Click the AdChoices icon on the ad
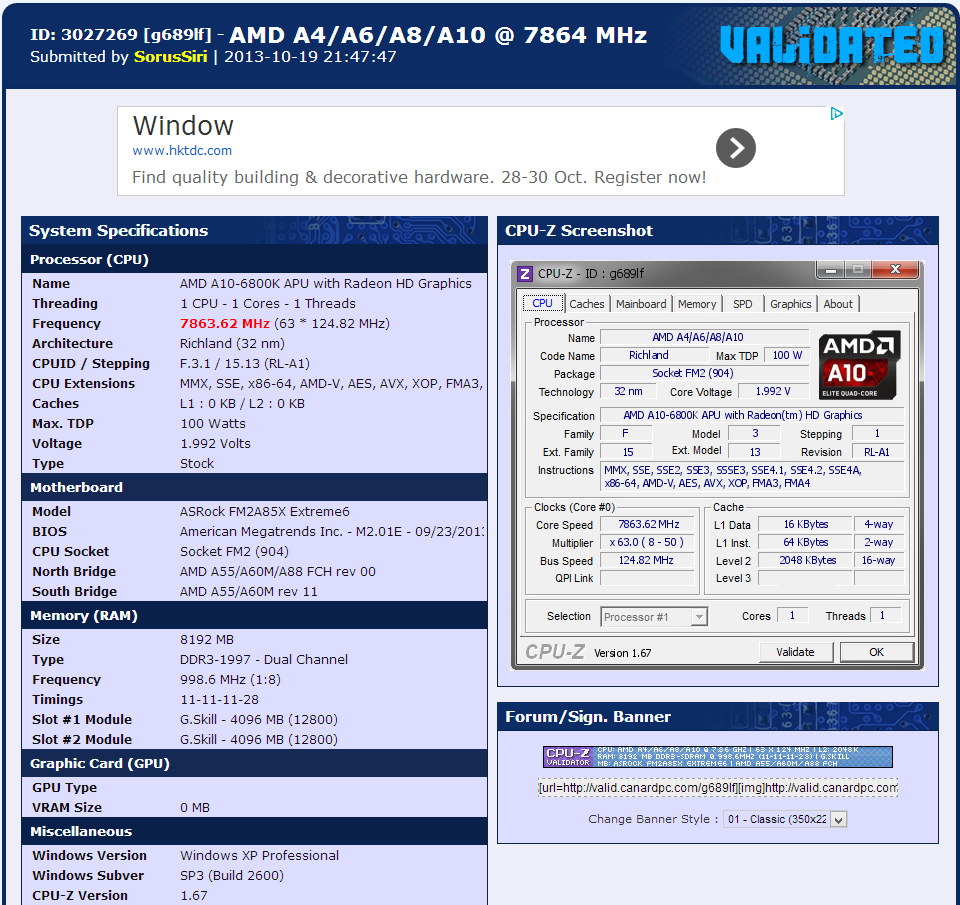This screenshot has height=905, width=960. tap(836, 114)
